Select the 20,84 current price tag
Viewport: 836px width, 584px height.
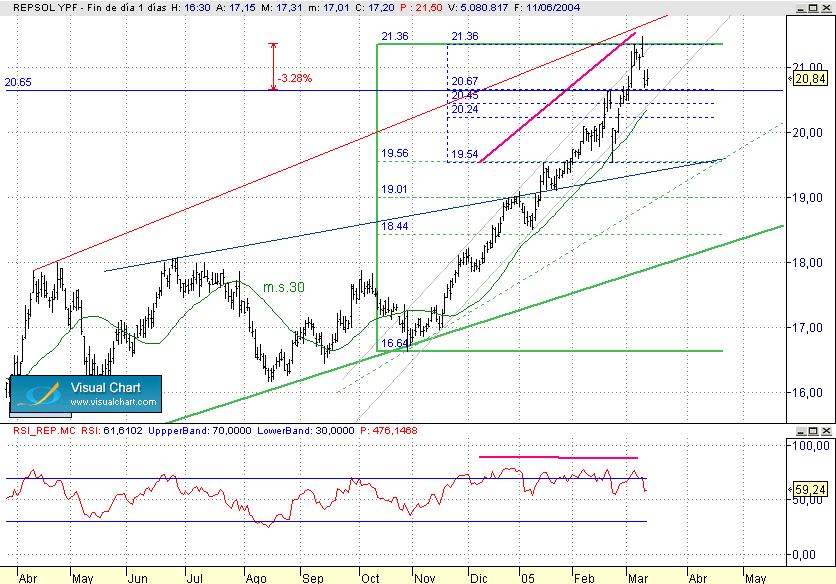[810, 79]
